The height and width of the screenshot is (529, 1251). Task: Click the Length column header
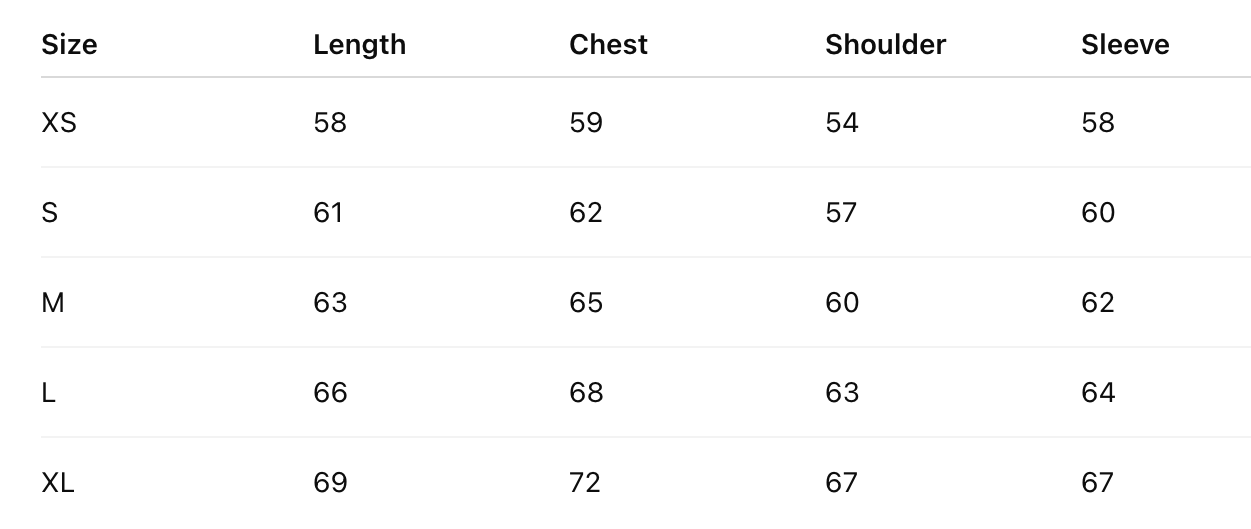pyautogui.click(x=359, y=45)
